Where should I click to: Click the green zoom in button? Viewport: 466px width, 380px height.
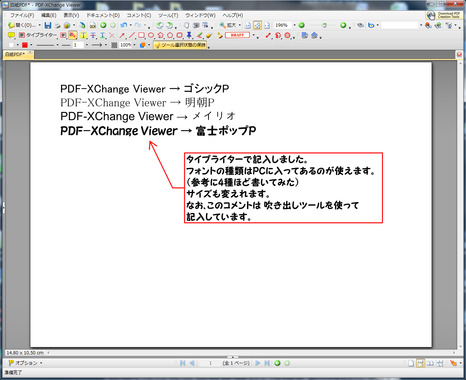[x=343, y=25]
